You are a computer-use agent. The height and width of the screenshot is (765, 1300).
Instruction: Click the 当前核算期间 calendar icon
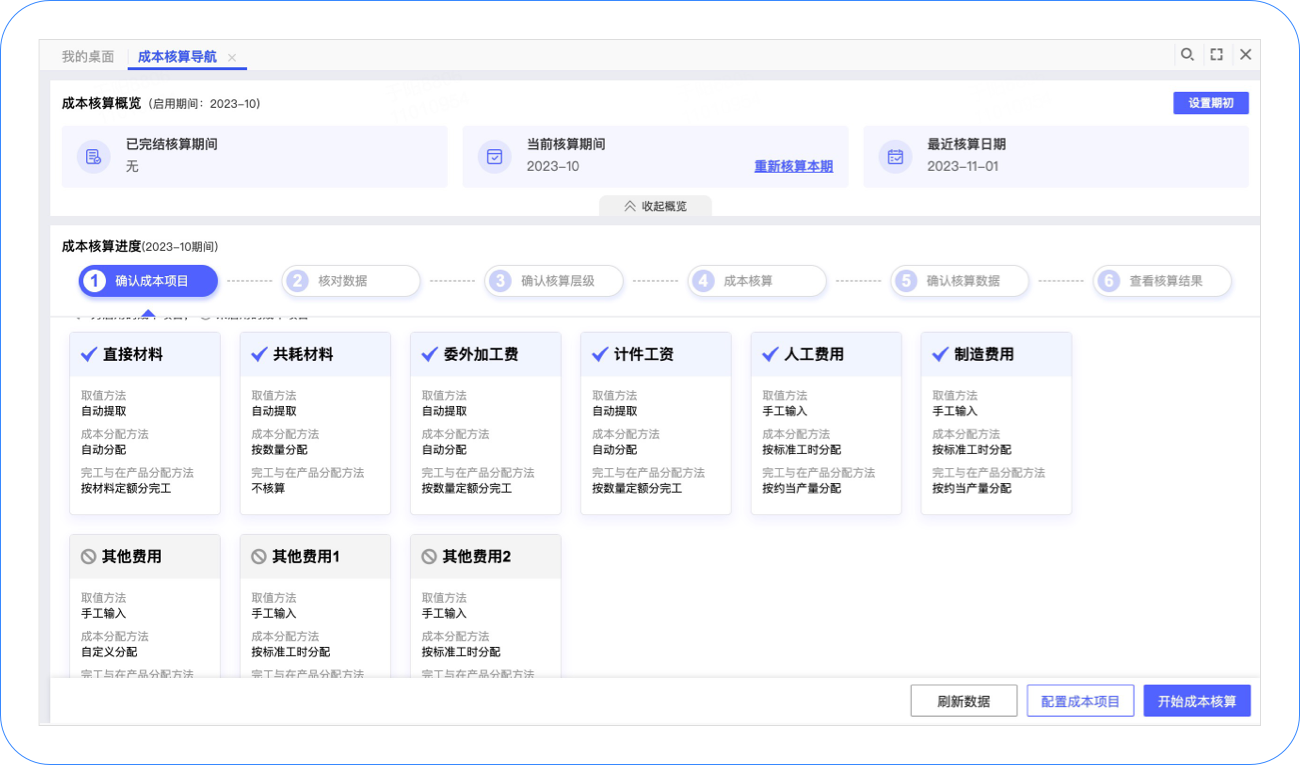(494, 156)
